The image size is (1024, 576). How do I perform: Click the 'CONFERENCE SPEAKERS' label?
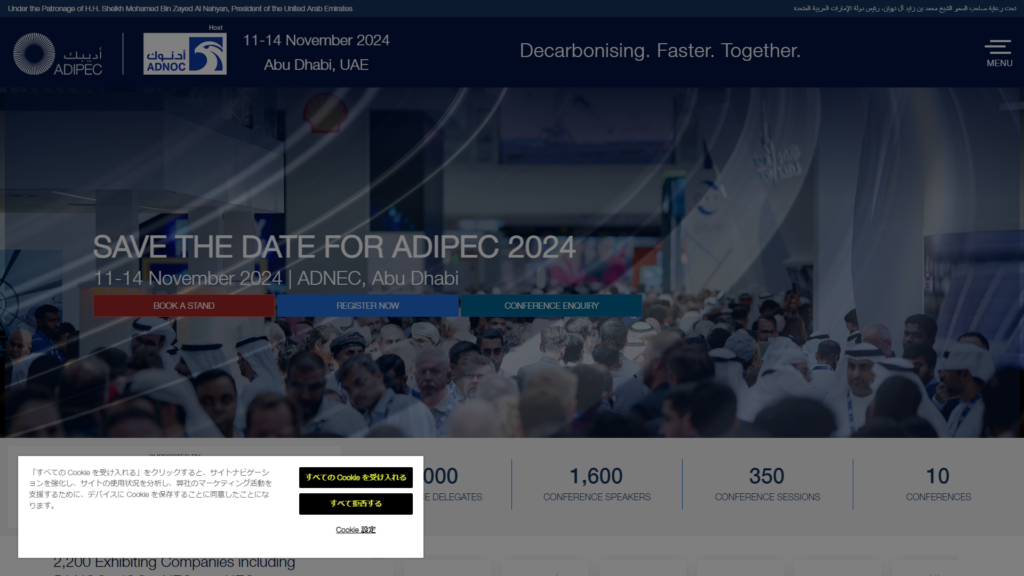[x=597, y=497]
